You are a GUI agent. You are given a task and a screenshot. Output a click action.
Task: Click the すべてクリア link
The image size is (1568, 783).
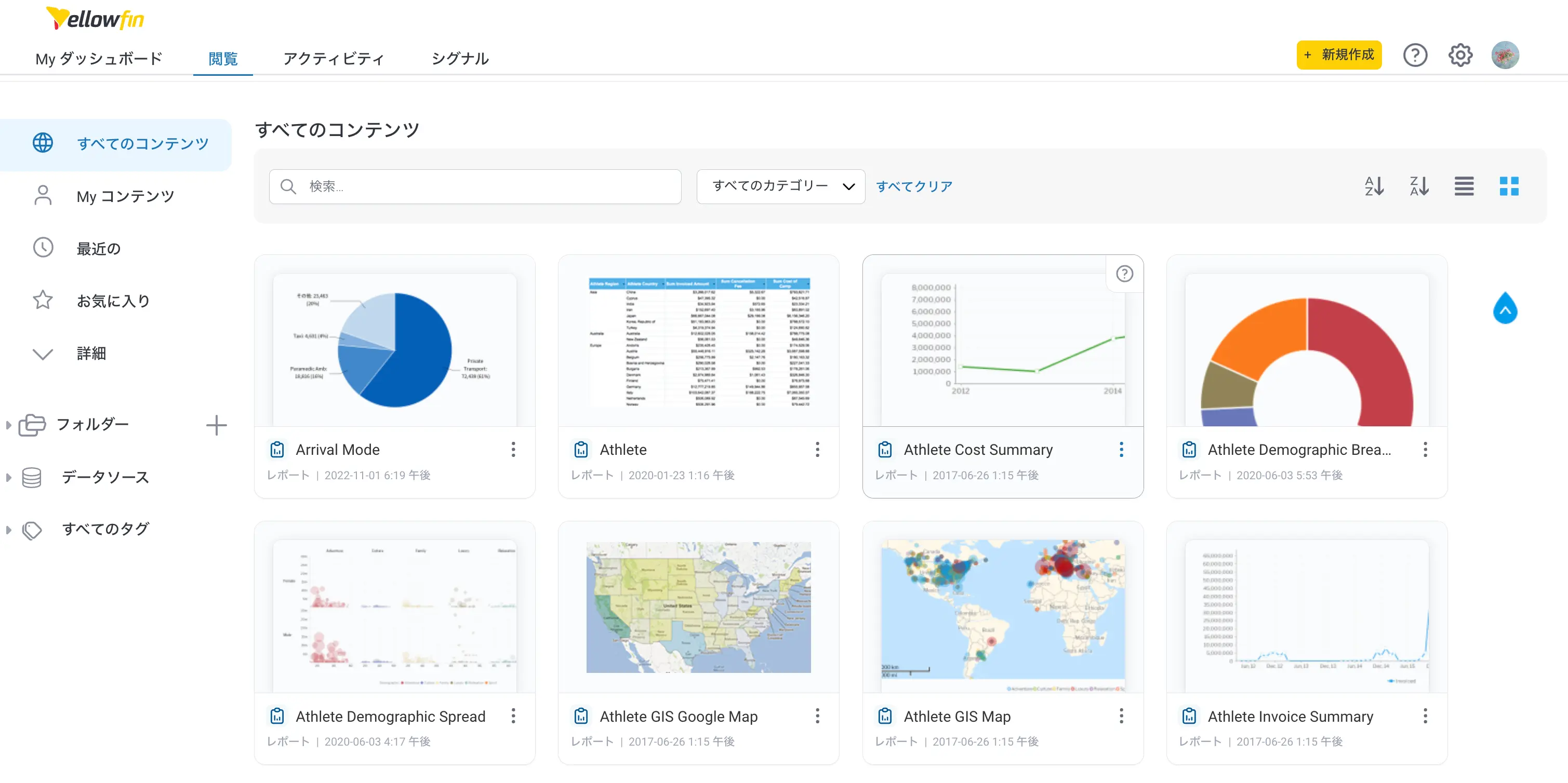(914, 186)
